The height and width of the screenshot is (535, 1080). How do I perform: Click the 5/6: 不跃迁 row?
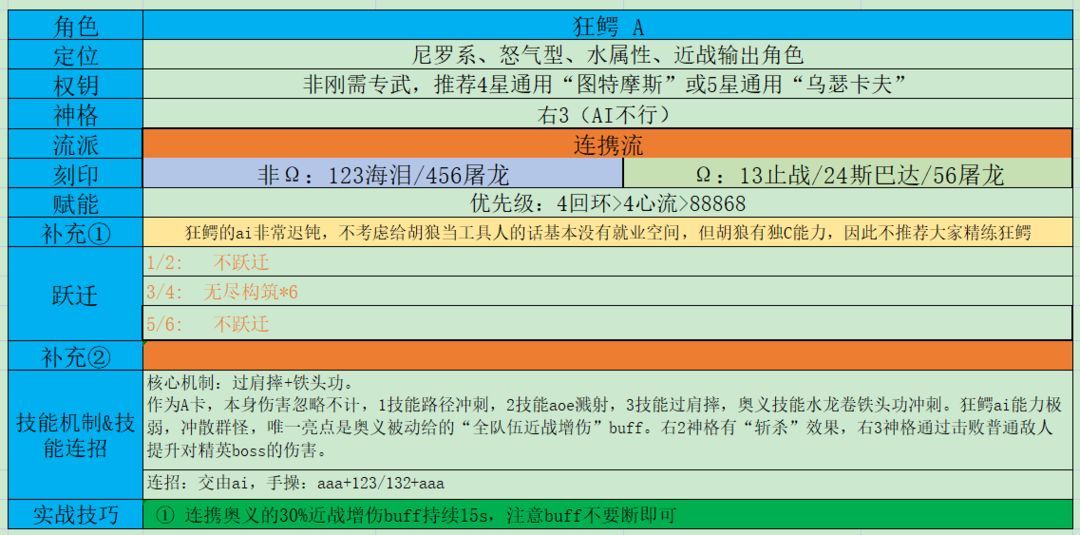(x=608, y=323)
